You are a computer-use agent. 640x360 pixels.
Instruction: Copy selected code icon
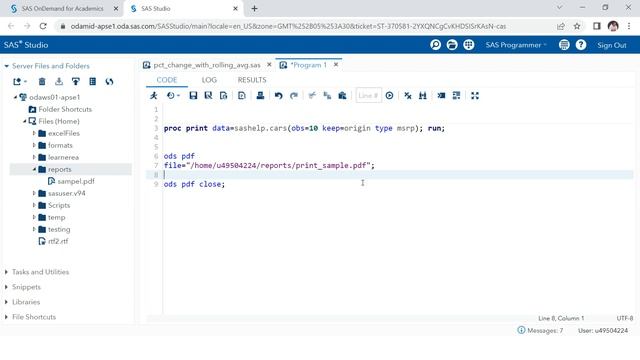point(327,96)
